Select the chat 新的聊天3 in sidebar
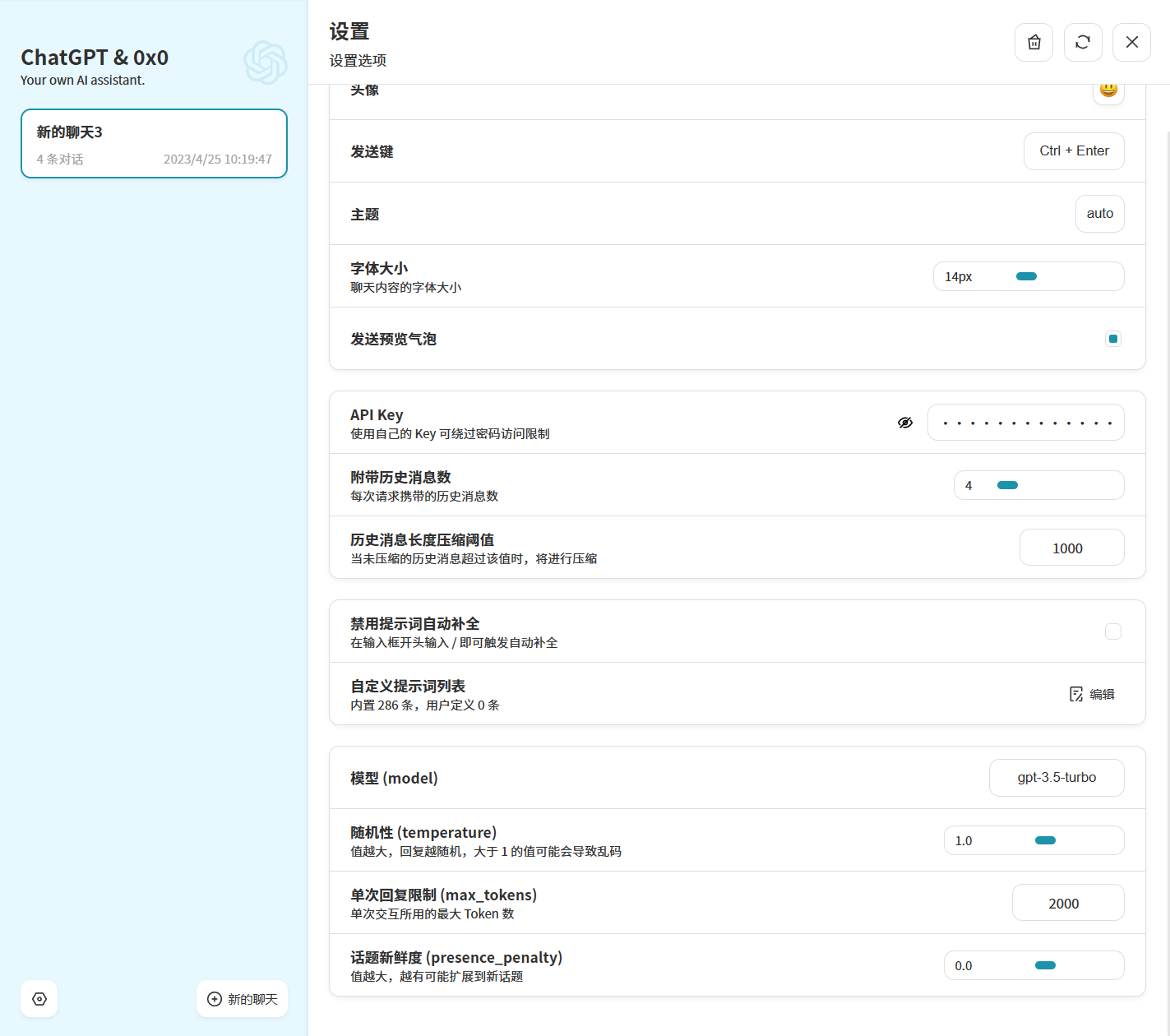This screenshot has width=1170, height=1036. click(154, 143)
